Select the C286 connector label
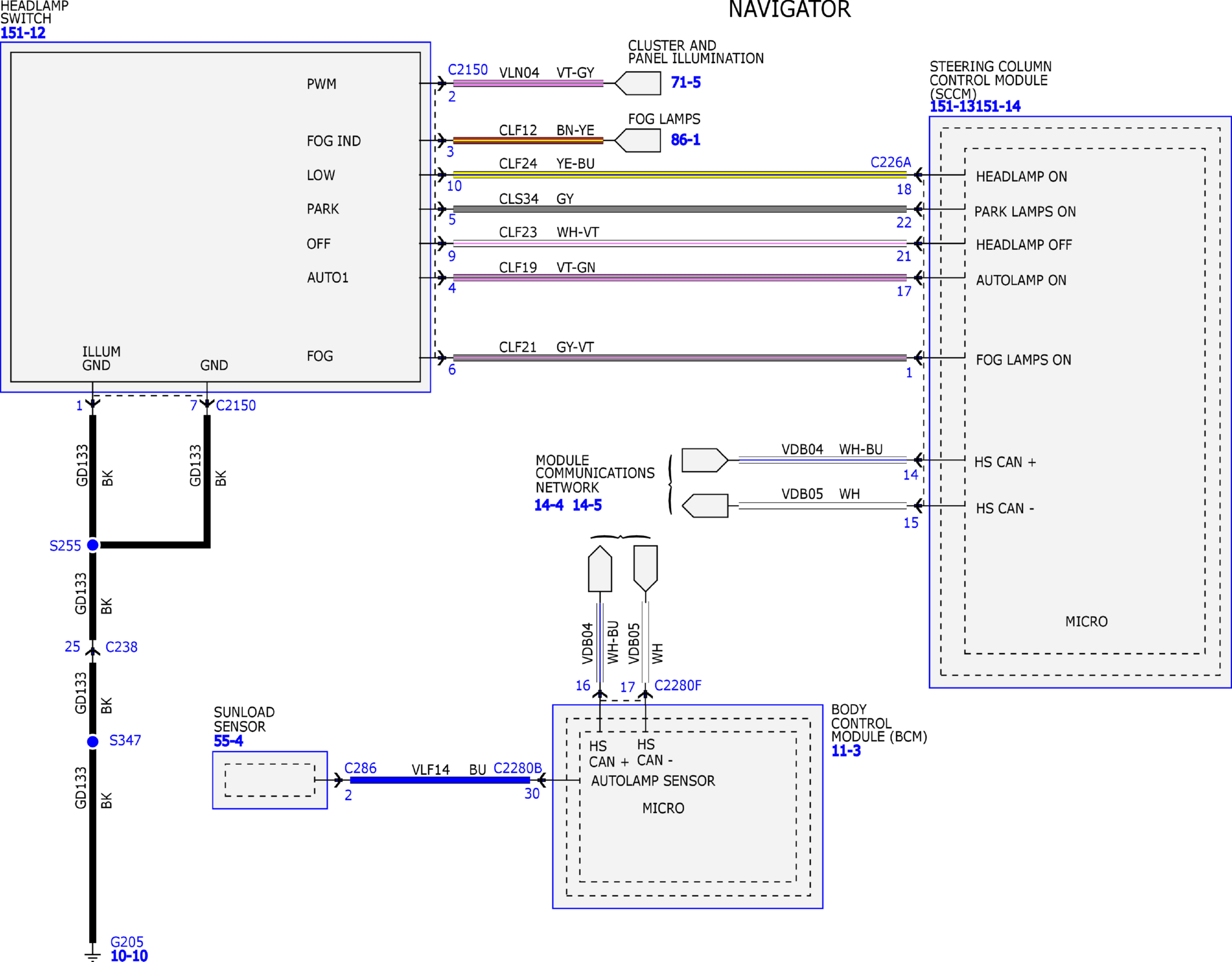 [x=360, y=768]
